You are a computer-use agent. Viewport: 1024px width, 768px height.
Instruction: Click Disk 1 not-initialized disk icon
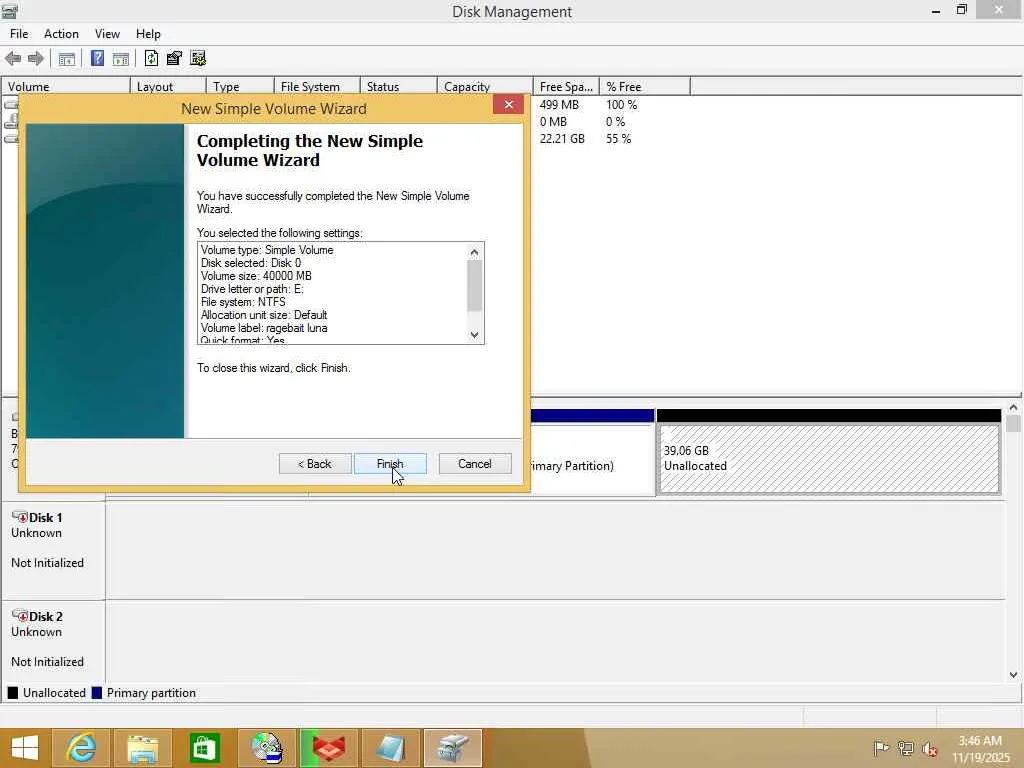click(20, 517)
